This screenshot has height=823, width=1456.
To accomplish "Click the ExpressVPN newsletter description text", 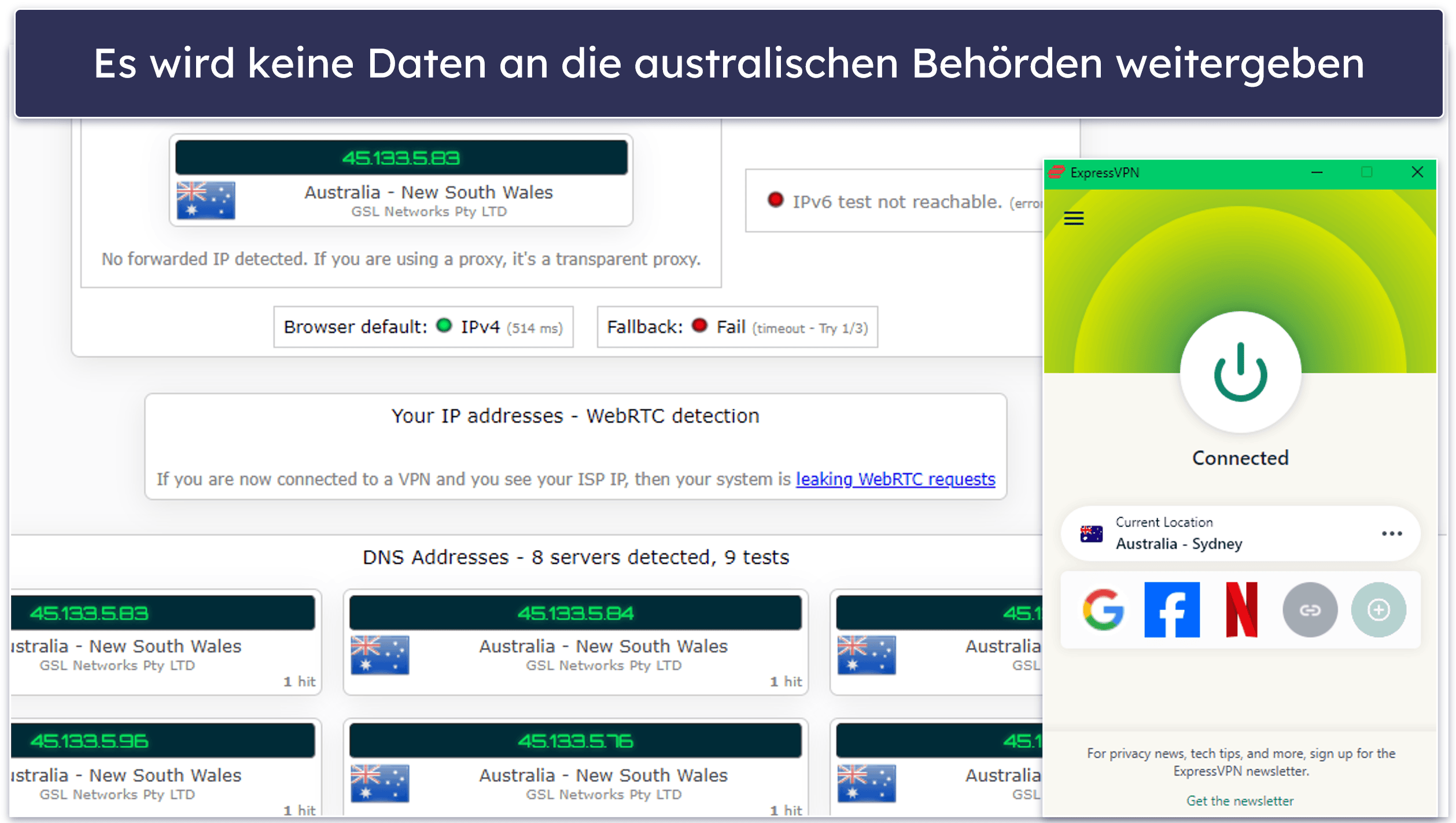I will (1241, 762).
